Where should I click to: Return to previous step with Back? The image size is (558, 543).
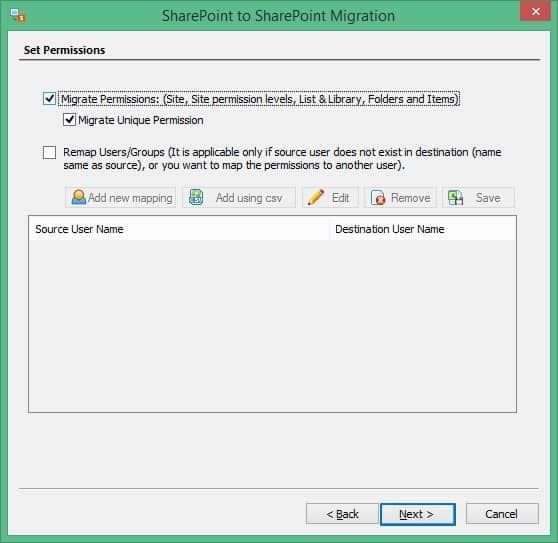tap(342, 514)
